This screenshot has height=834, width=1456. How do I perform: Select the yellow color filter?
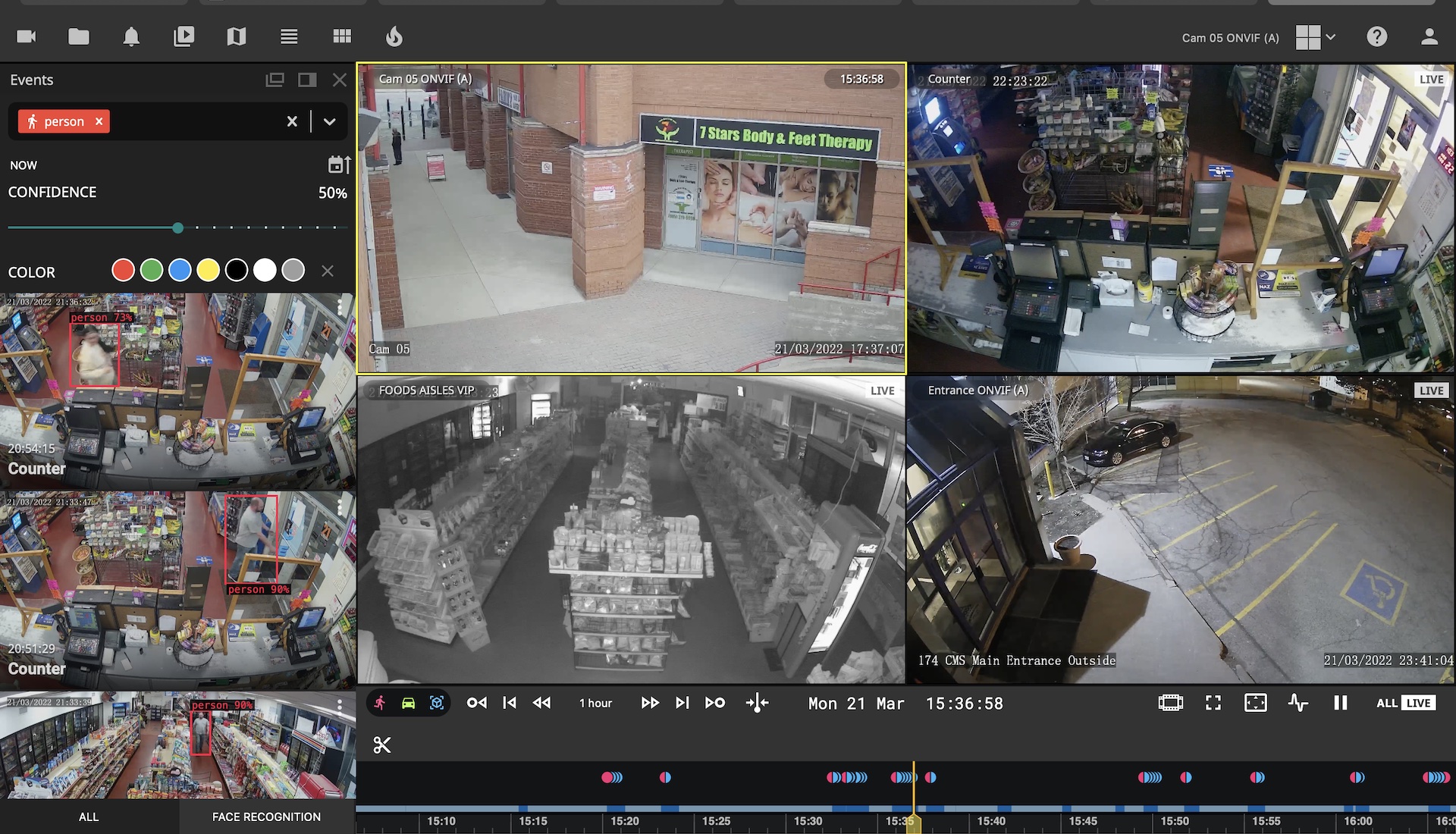(208, 270)
